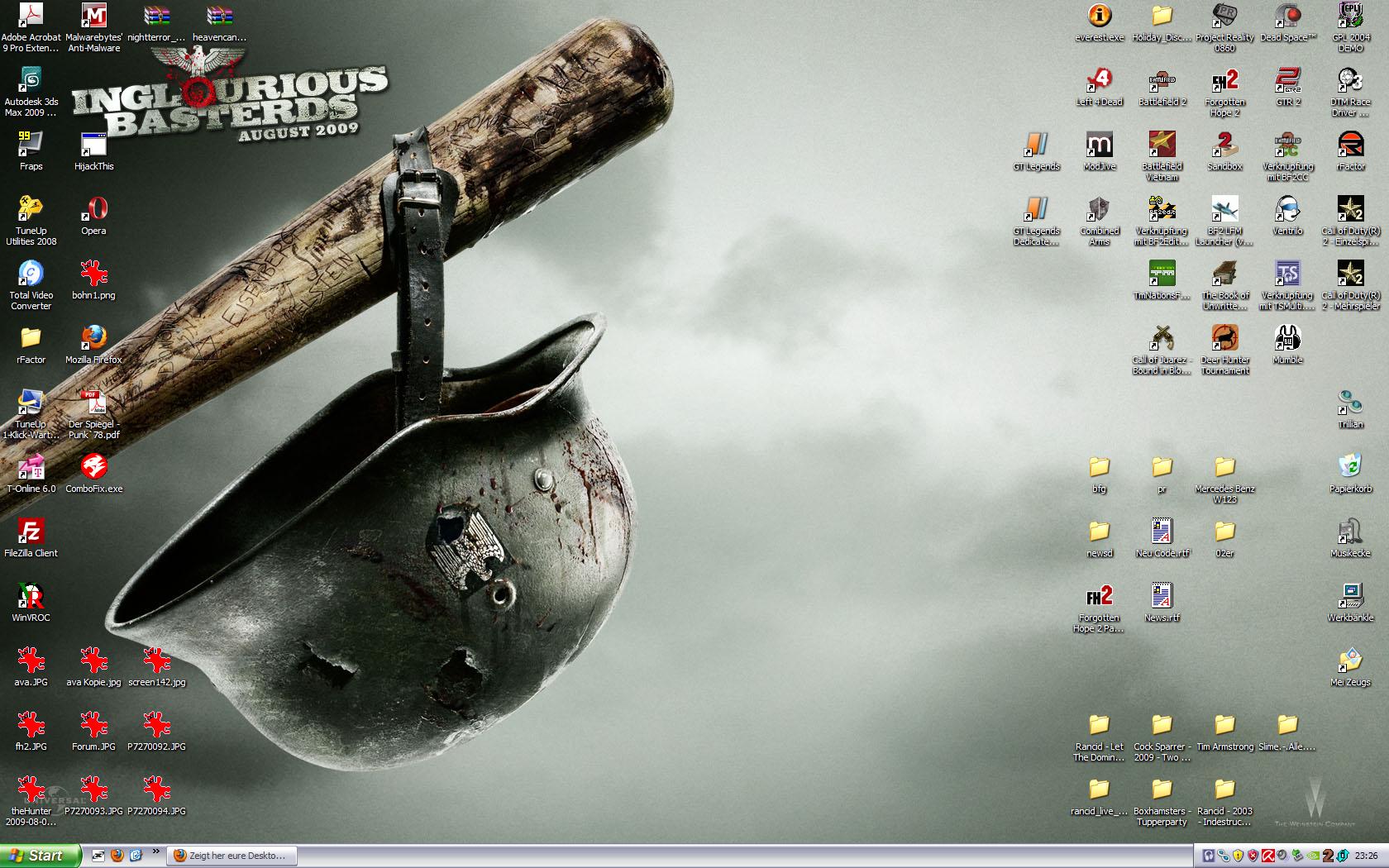Screen dimensions: 1389x868
Task: Click the Windows Start button
Action: point(41,856)
